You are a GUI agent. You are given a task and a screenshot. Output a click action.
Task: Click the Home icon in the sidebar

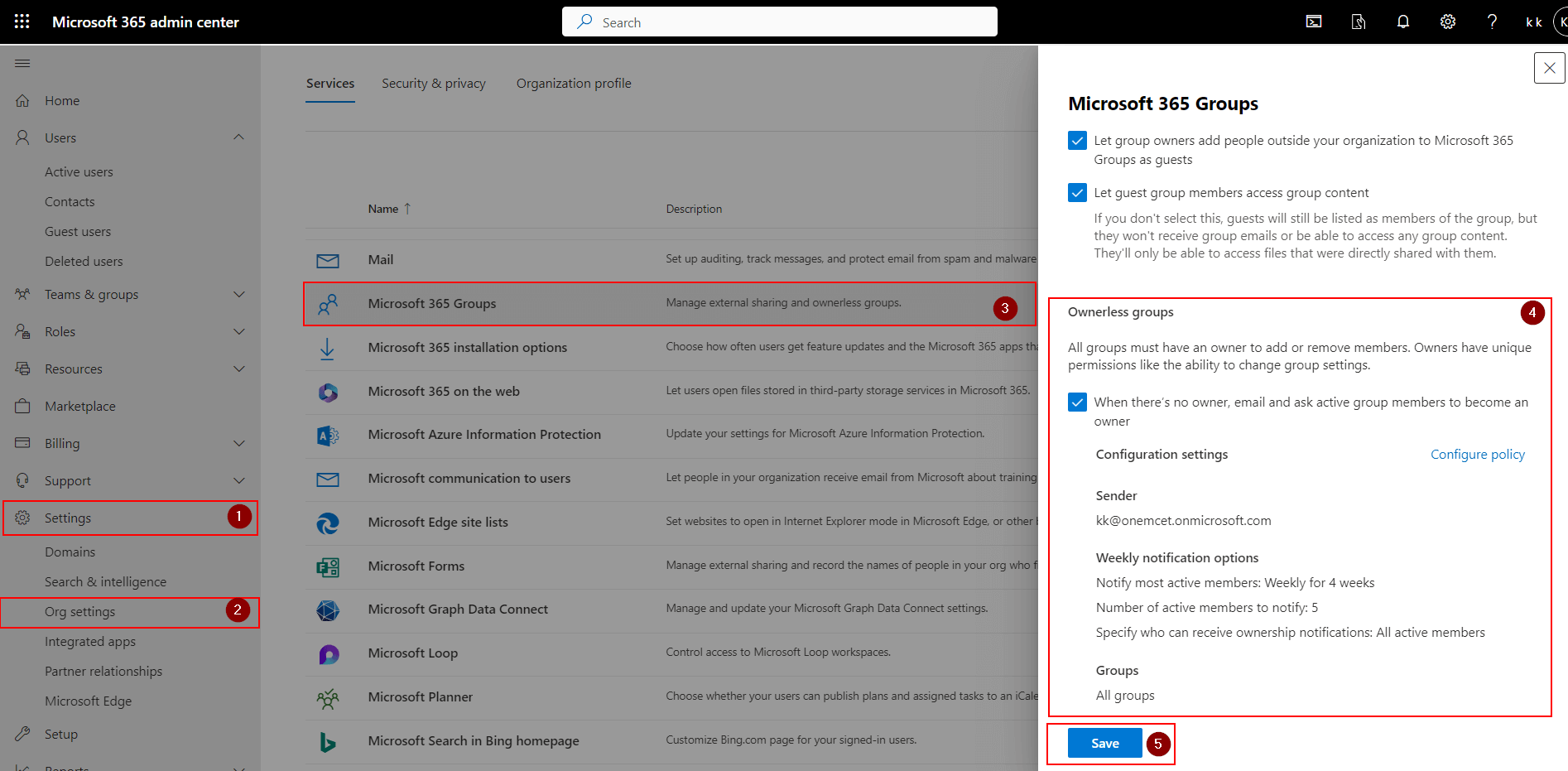[23, 100]
